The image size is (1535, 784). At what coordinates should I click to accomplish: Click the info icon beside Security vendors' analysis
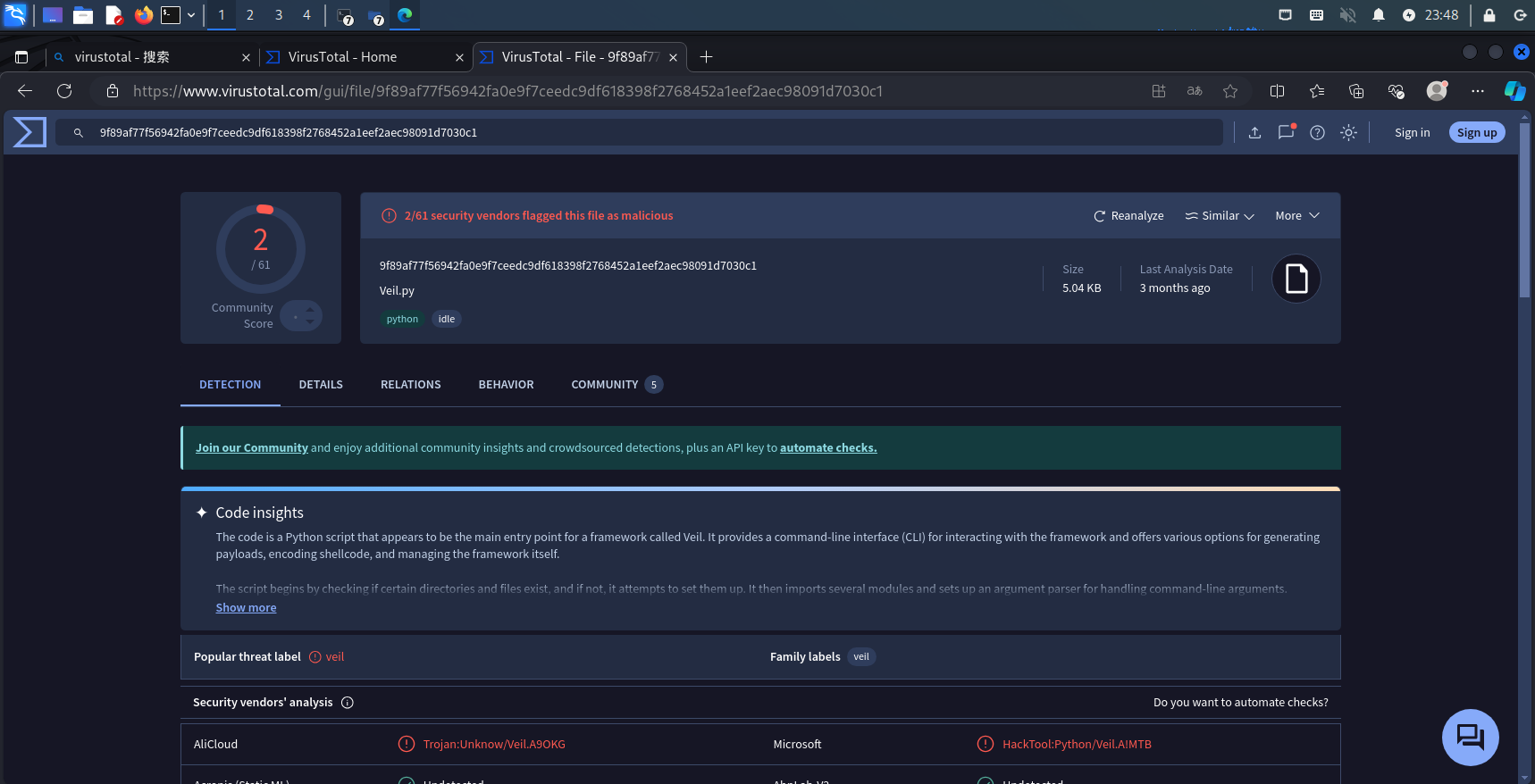348,703
